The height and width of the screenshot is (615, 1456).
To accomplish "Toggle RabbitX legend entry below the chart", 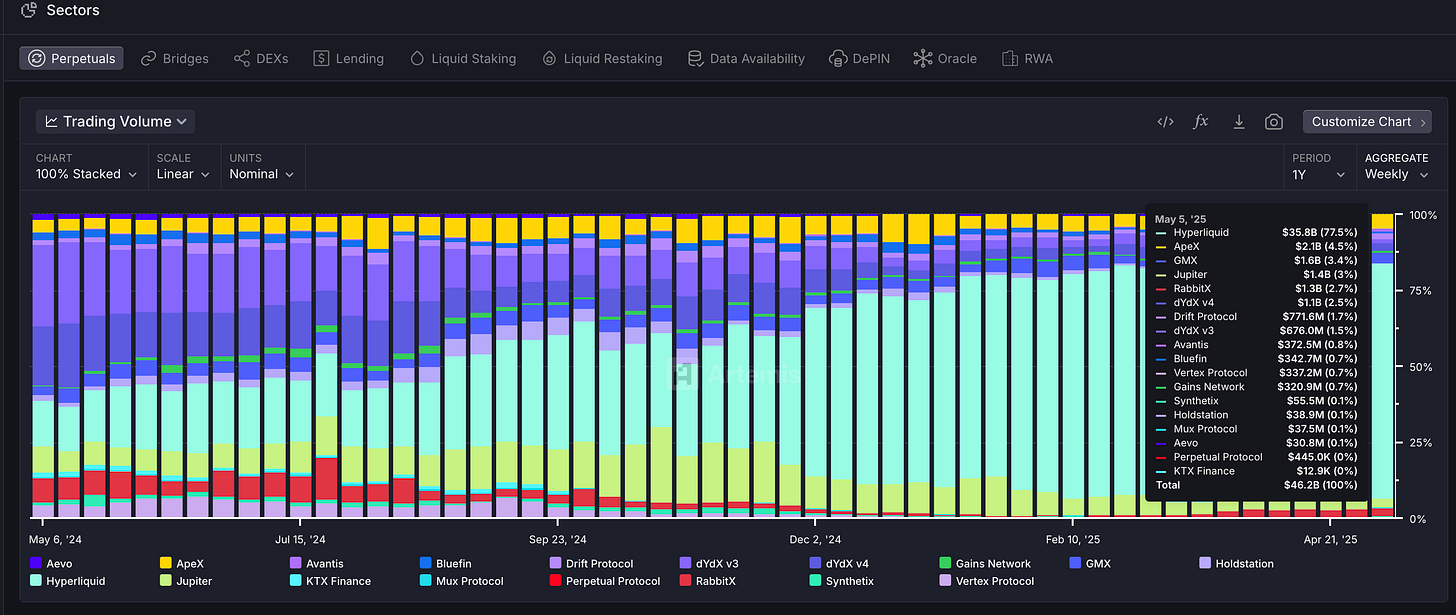I will 709,581.
